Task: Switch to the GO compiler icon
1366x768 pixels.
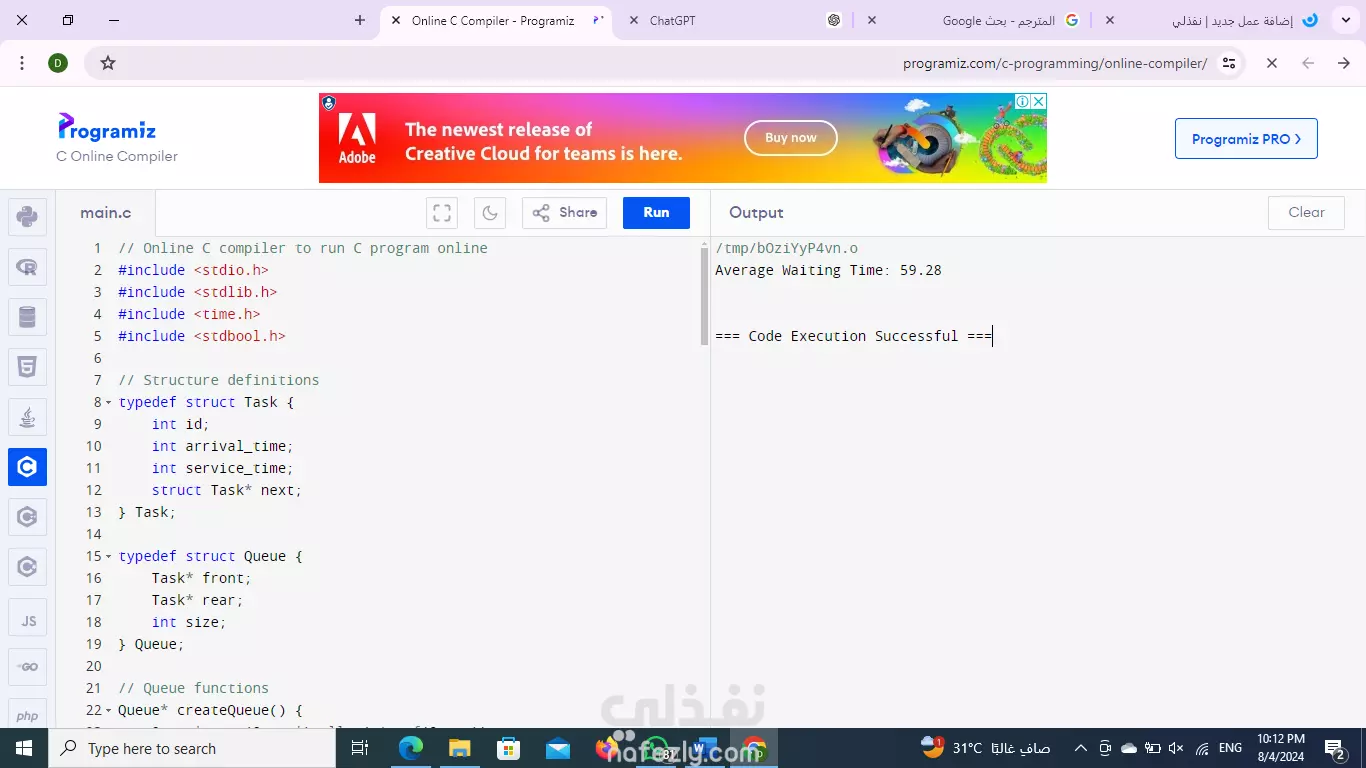Action: (27, 667)
